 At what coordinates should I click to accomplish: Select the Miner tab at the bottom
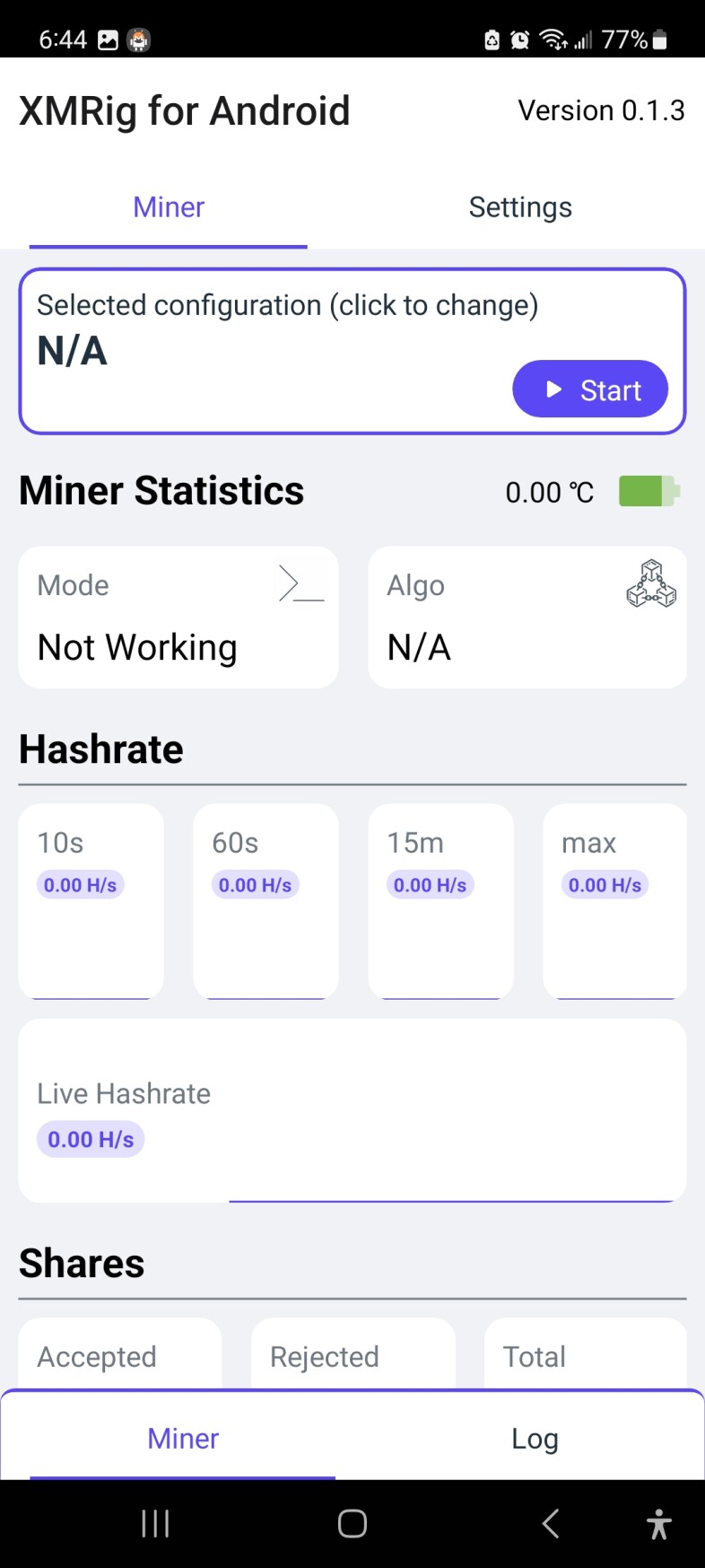point(183,1438)
